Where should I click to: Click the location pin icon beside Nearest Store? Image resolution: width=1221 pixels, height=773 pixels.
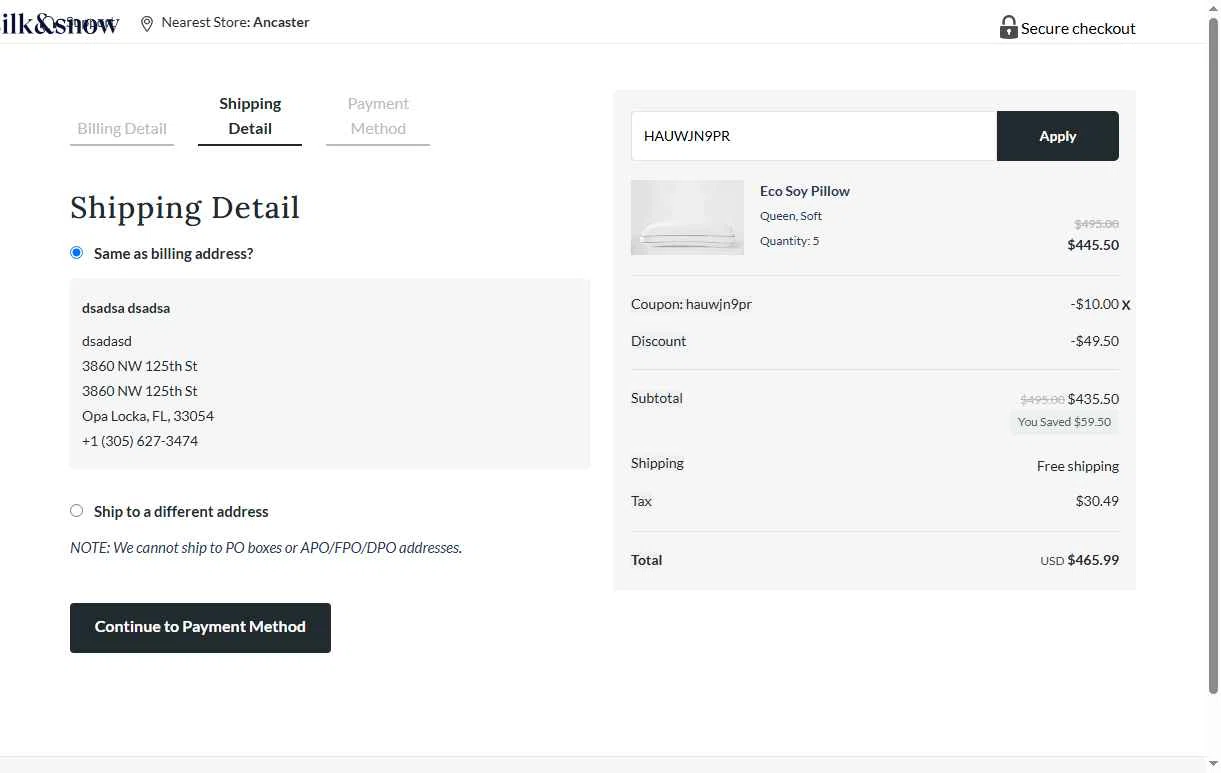tap(147, 23)
